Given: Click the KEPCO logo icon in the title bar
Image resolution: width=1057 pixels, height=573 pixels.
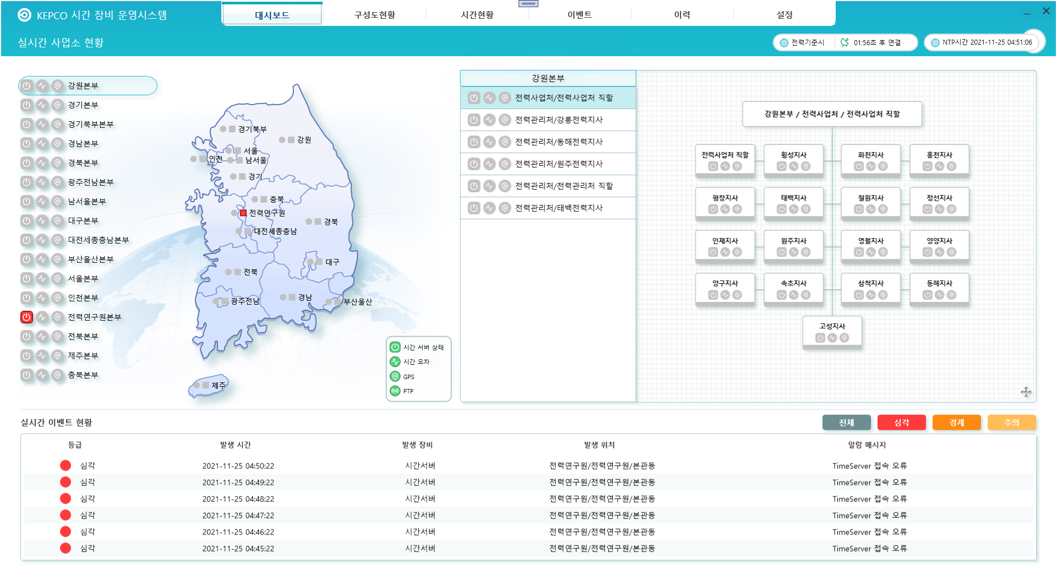Looking at the screenshot, I should 24,15.
